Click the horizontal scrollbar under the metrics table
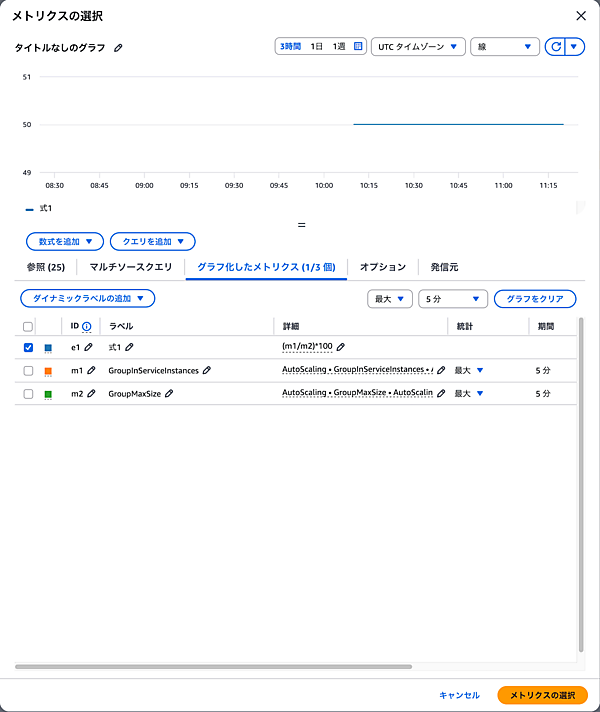 [213, 666]
